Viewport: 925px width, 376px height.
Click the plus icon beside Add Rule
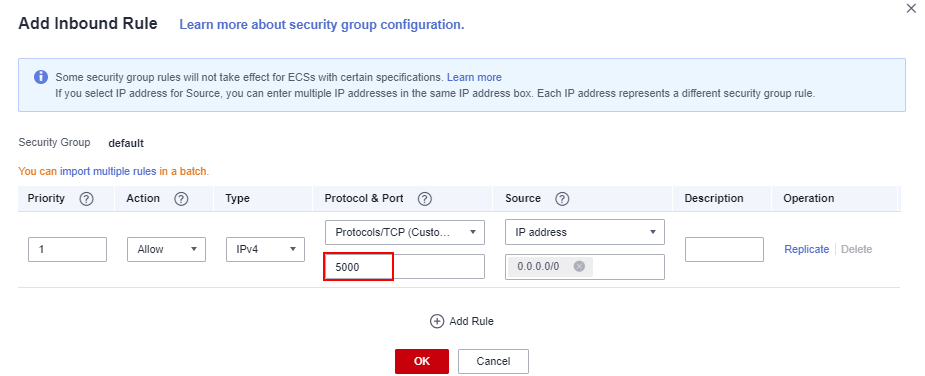pyautogui.click(x=437, y=321)
